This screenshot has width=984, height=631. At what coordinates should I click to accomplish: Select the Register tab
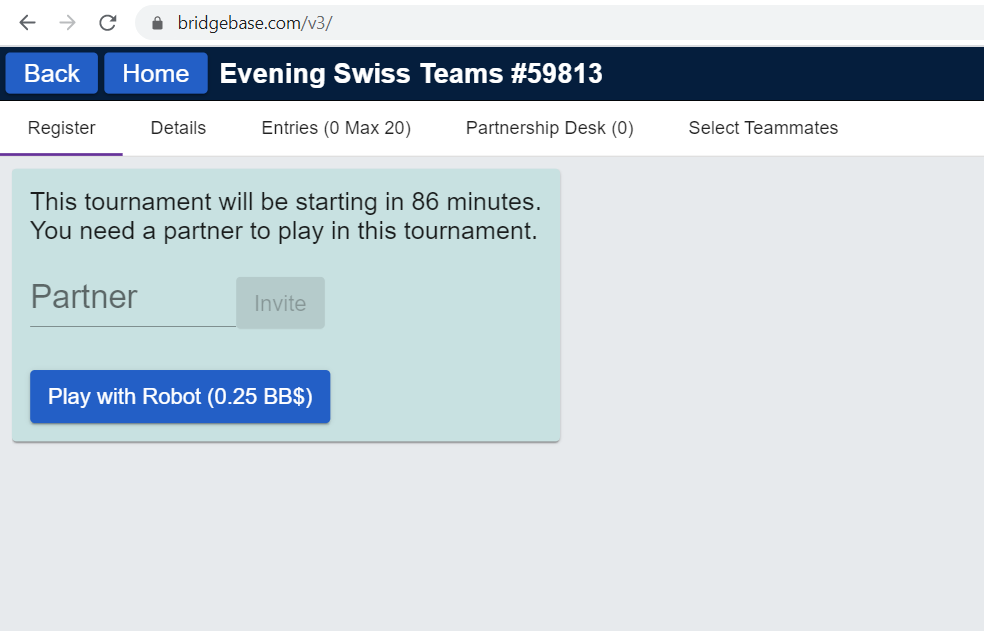click(62, 128)
